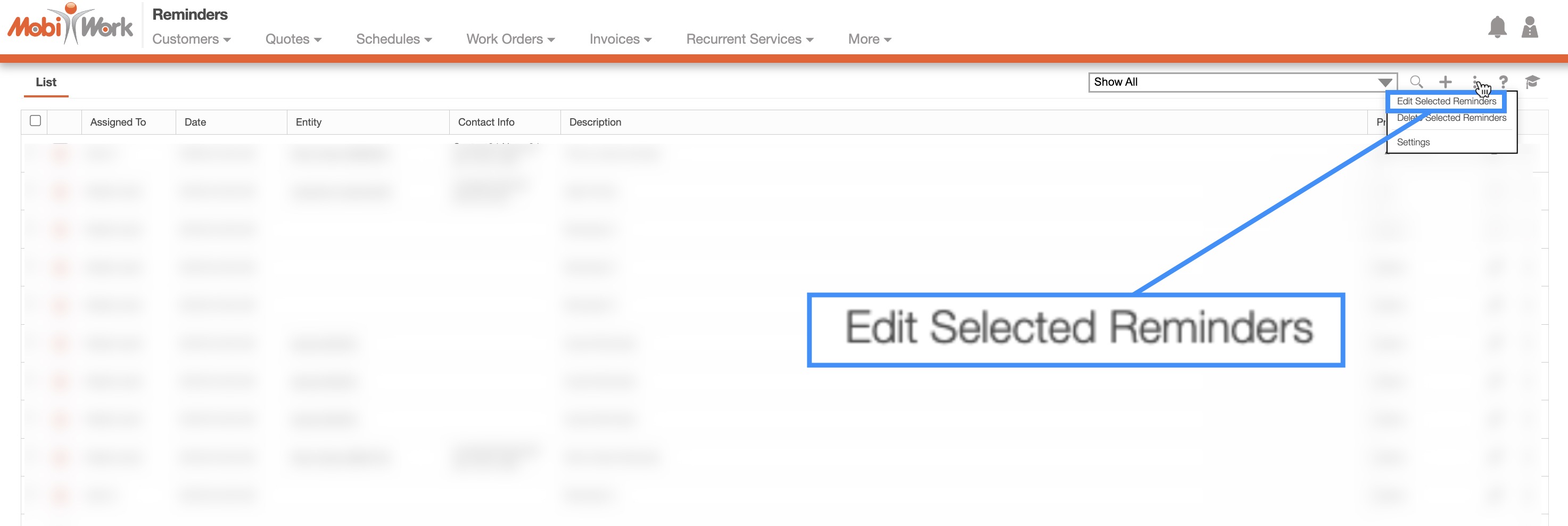Choose Edit Selected Reminders from menu
1568x526 pixels.
(1446, 101)
